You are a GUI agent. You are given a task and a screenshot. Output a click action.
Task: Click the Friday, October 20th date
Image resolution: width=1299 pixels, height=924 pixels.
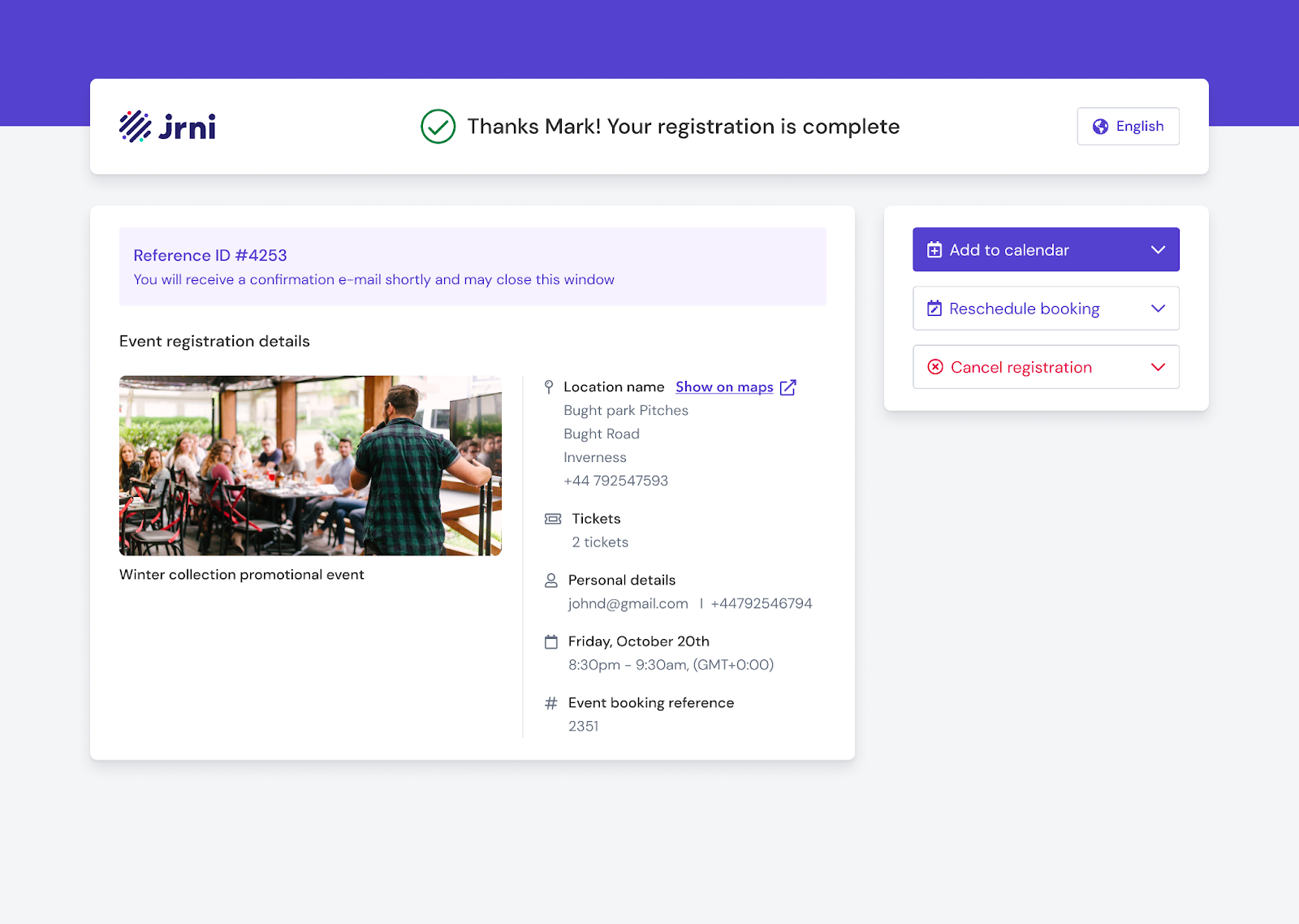click(x=639, y=641)
